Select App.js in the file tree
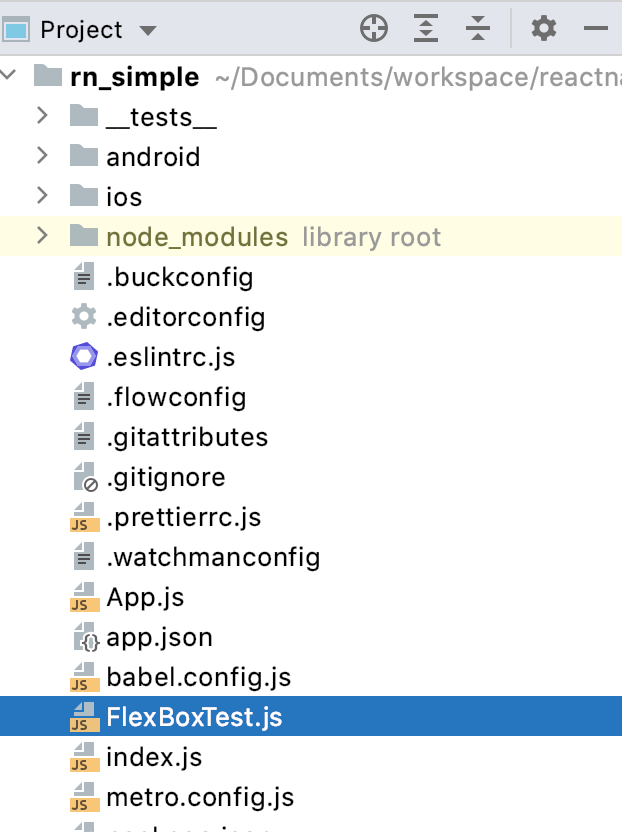Screen dimensions: 622x832 (145, 597)
